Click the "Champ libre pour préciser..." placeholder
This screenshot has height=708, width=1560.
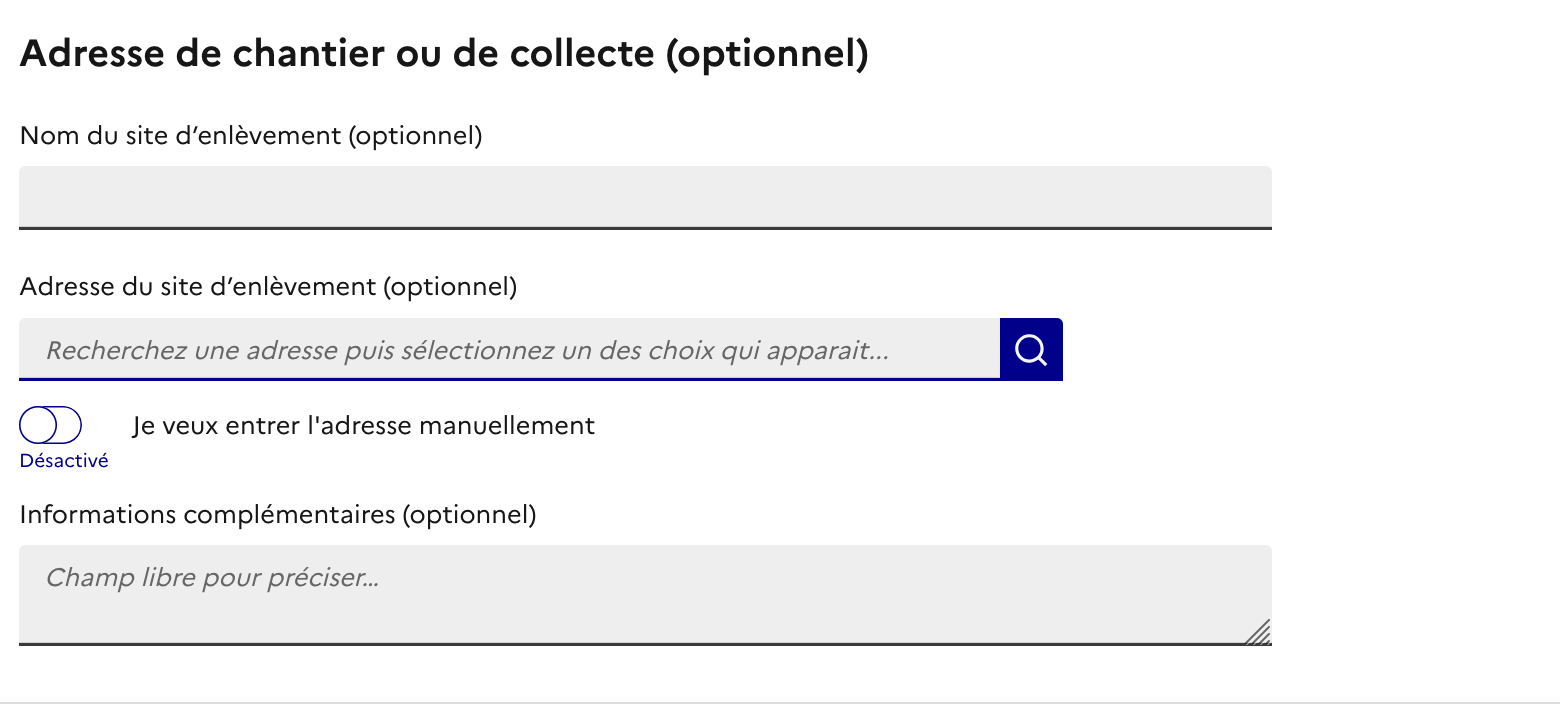pyautogui.click(x=212, y=578)
